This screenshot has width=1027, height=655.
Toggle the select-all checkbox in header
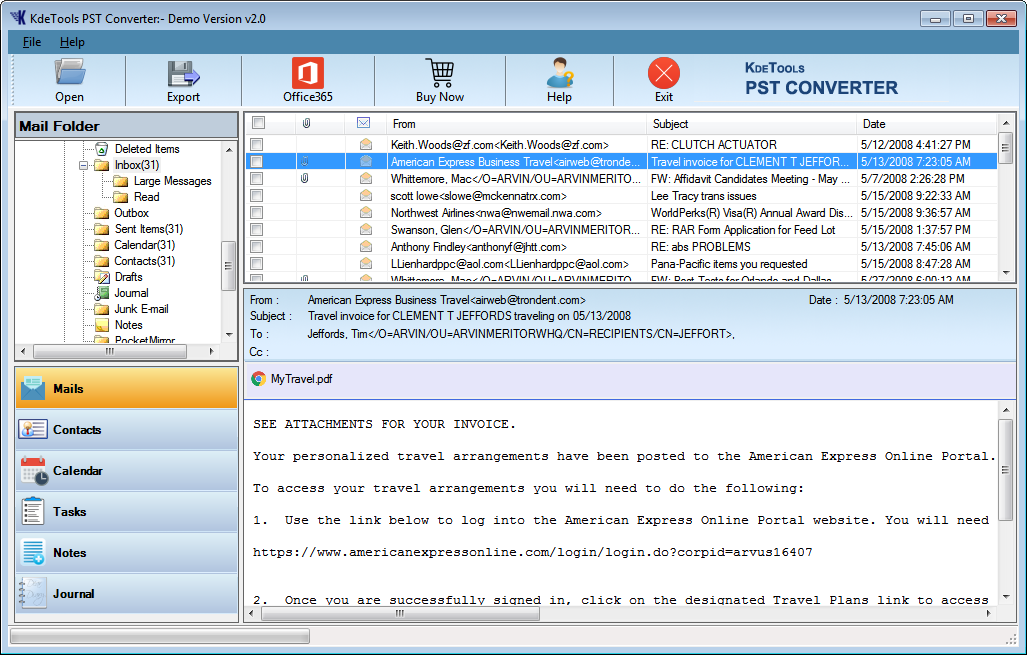click(259, 122)
